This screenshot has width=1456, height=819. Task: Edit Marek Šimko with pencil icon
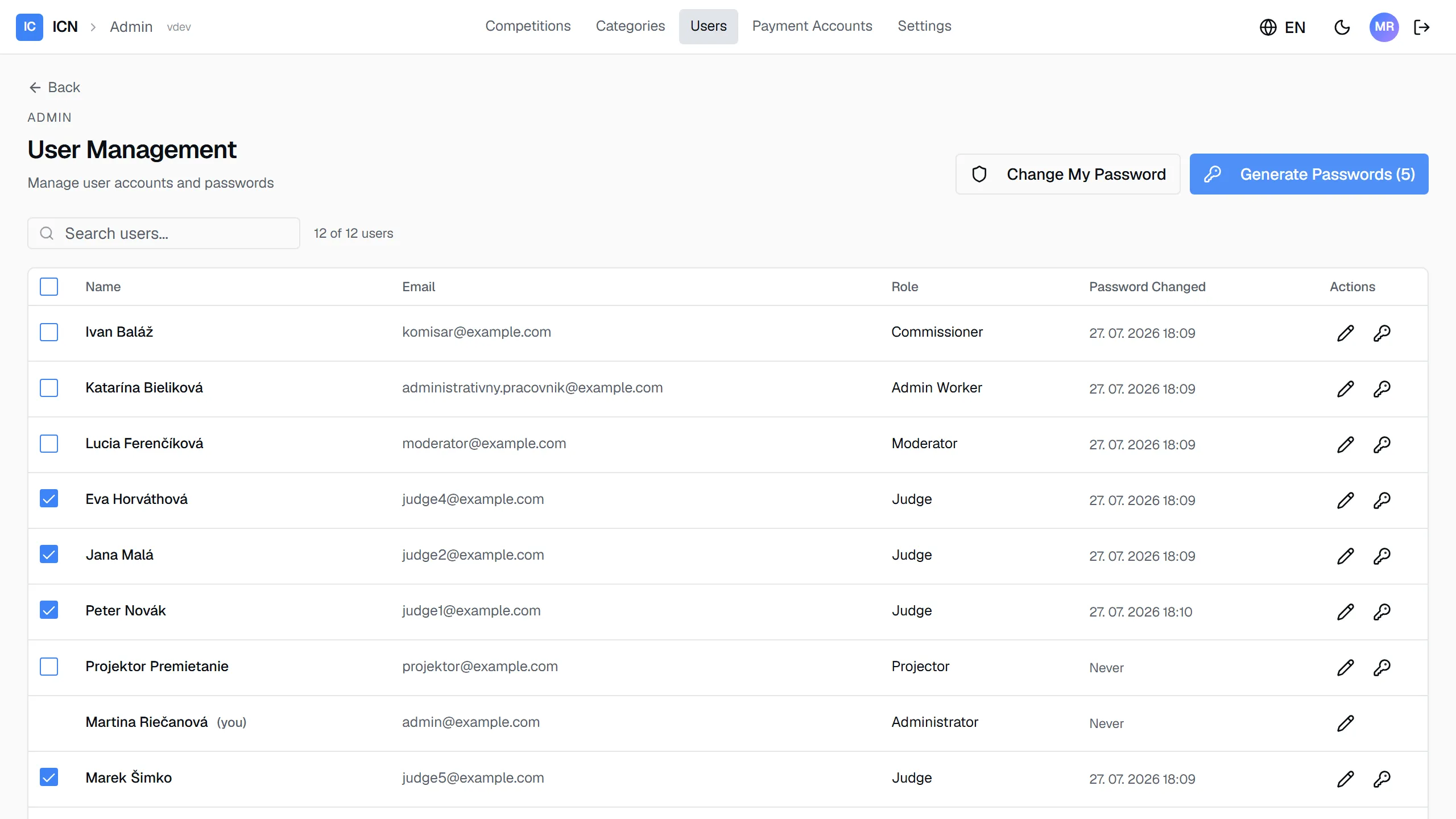click(x=1346, y=779)
